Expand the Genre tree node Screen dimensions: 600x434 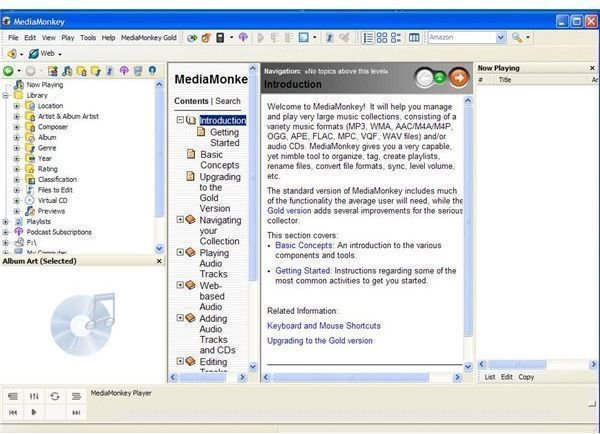(16, 148)
